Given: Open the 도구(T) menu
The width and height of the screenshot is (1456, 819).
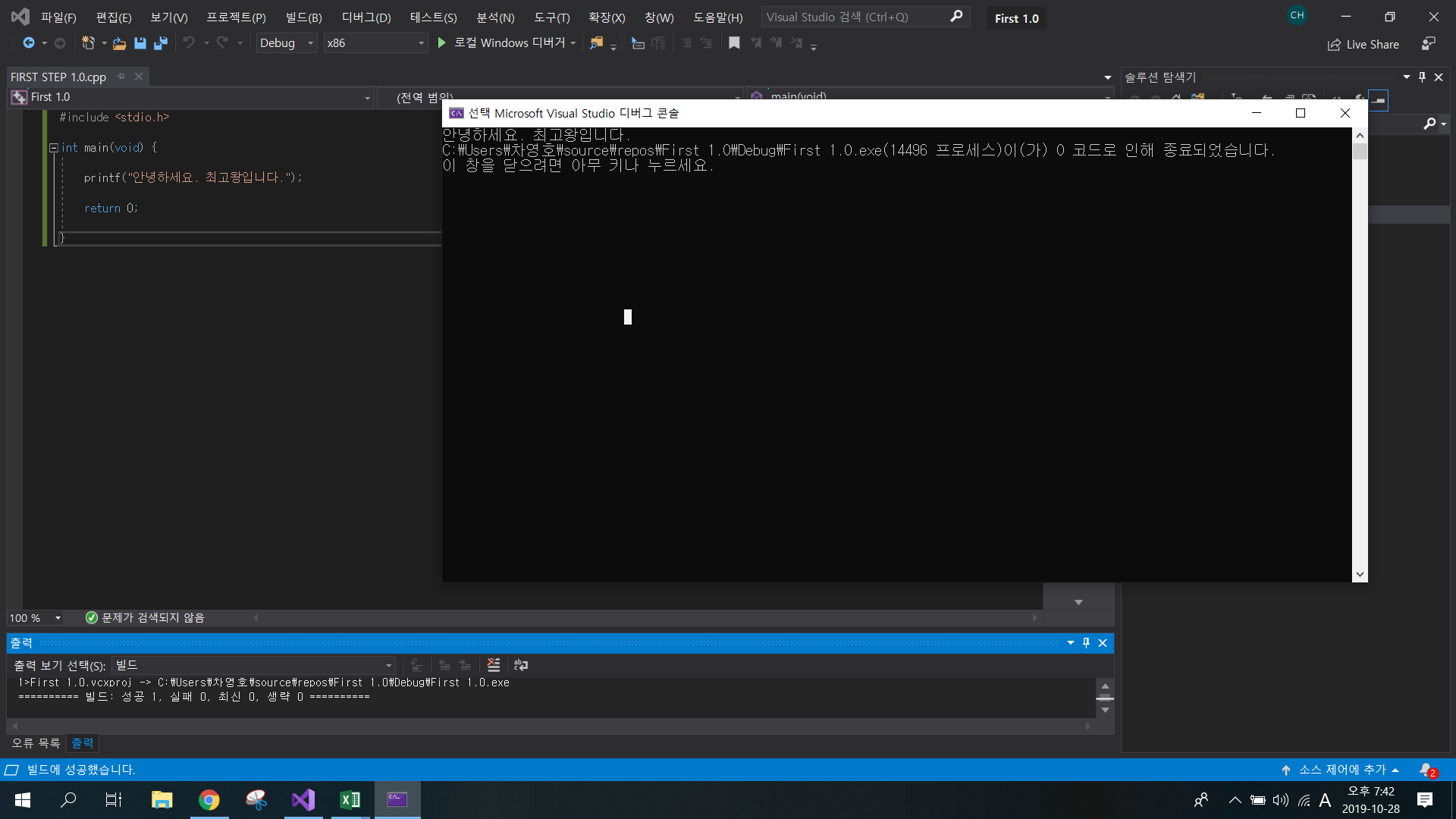Looking at the screenshot, I should click(x=552, y=17).
